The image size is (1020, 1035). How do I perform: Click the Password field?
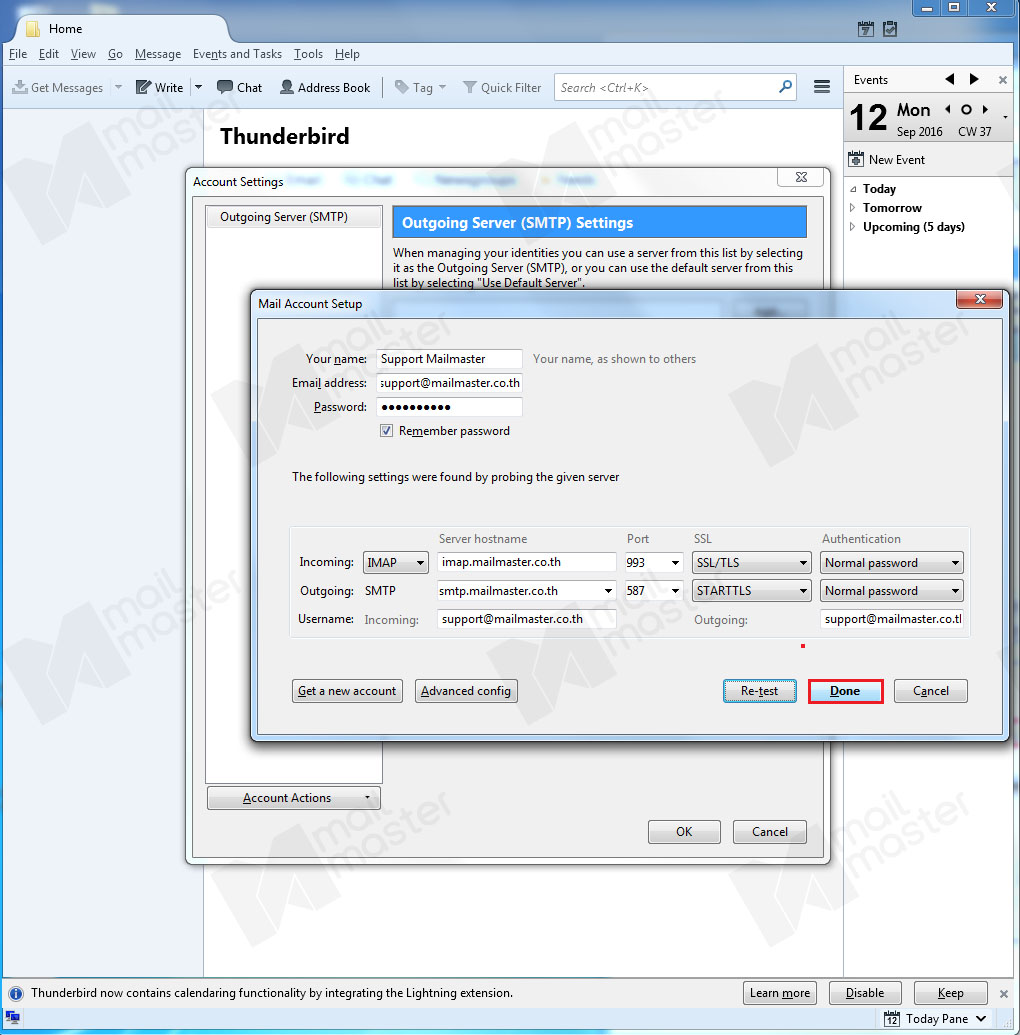[x=449, y=407]
